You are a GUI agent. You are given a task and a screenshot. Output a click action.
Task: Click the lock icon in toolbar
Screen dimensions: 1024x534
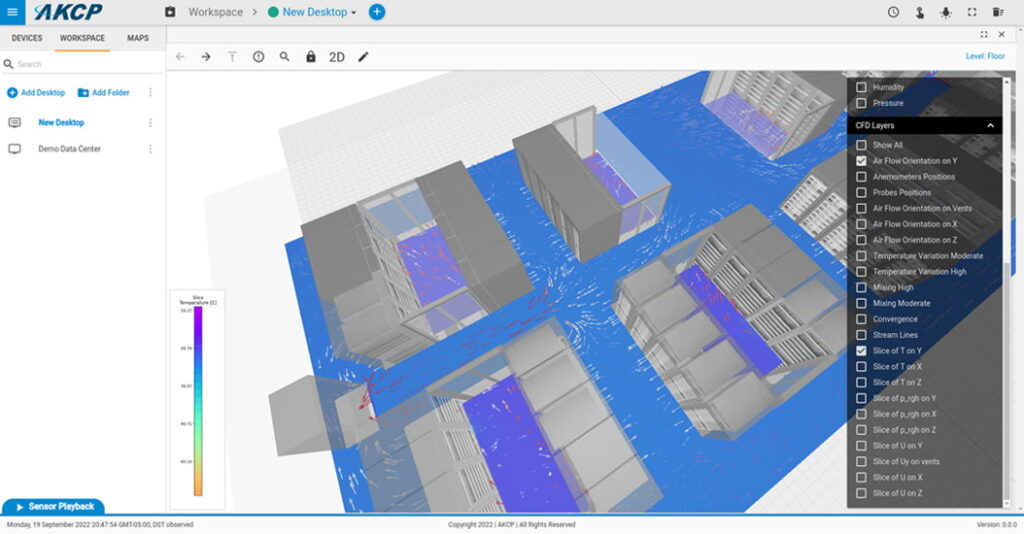pos(311,57)
